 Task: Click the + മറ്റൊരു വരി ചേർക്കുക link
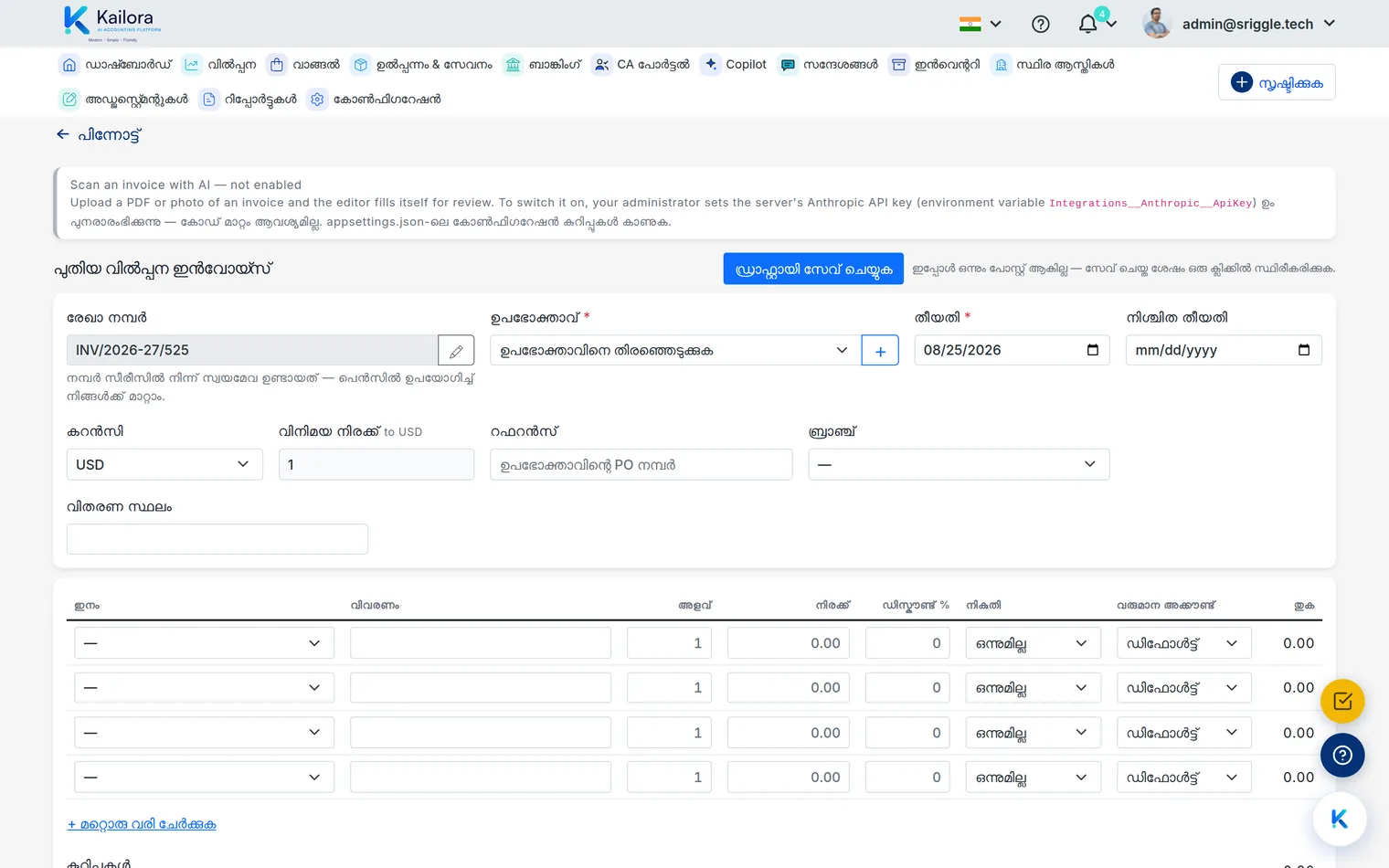[x=142, y=824]
